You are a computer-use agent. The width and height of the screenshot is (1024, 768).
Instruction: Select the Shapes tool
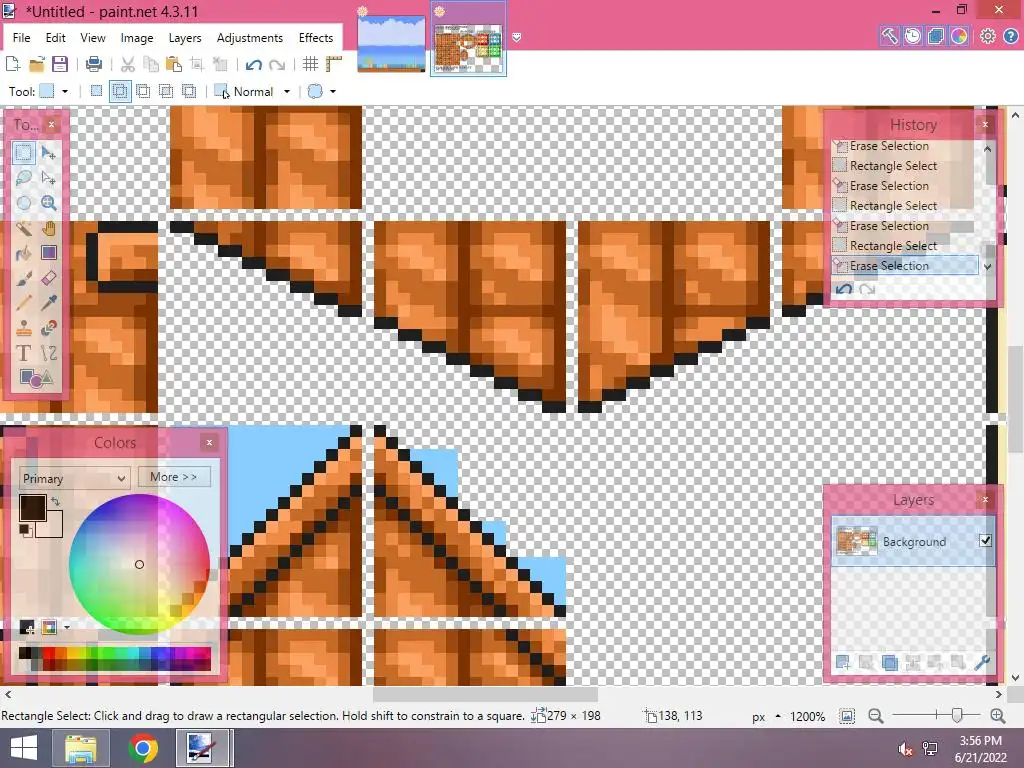click(35, 378)
